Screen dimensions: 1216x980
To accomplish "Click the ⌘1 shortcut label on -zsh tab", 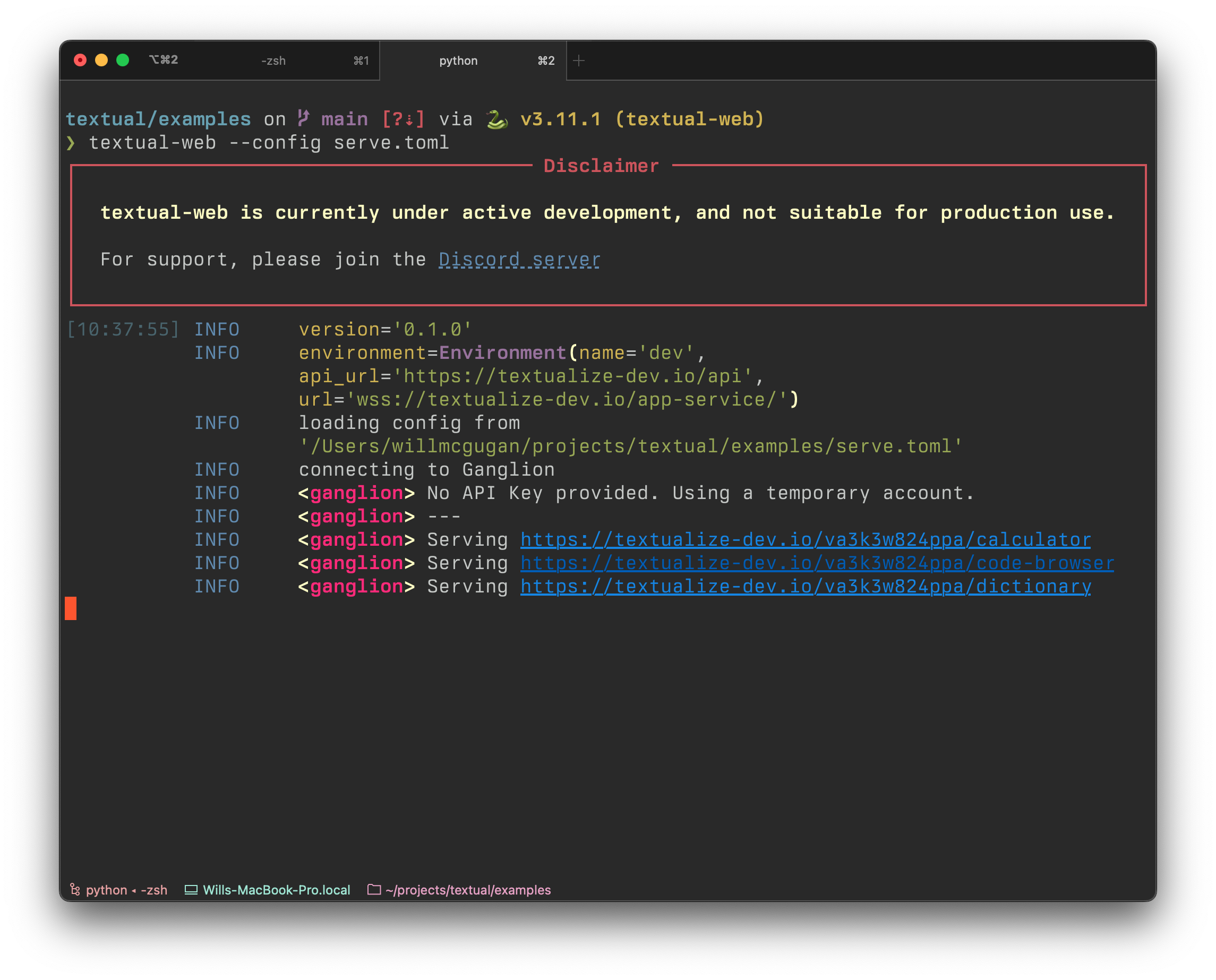I will point(361,61).
